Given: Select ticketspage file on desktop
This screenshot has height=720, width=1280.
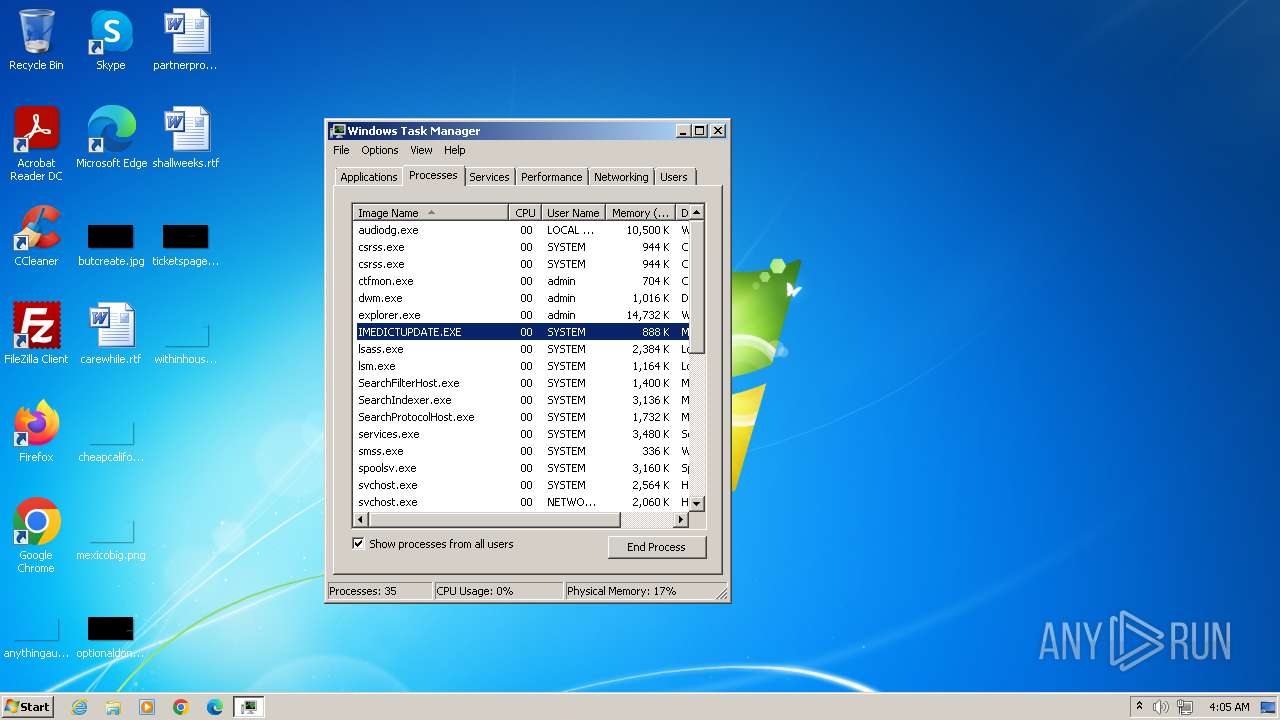Looking at the screenshot, I should coord(185,243).
